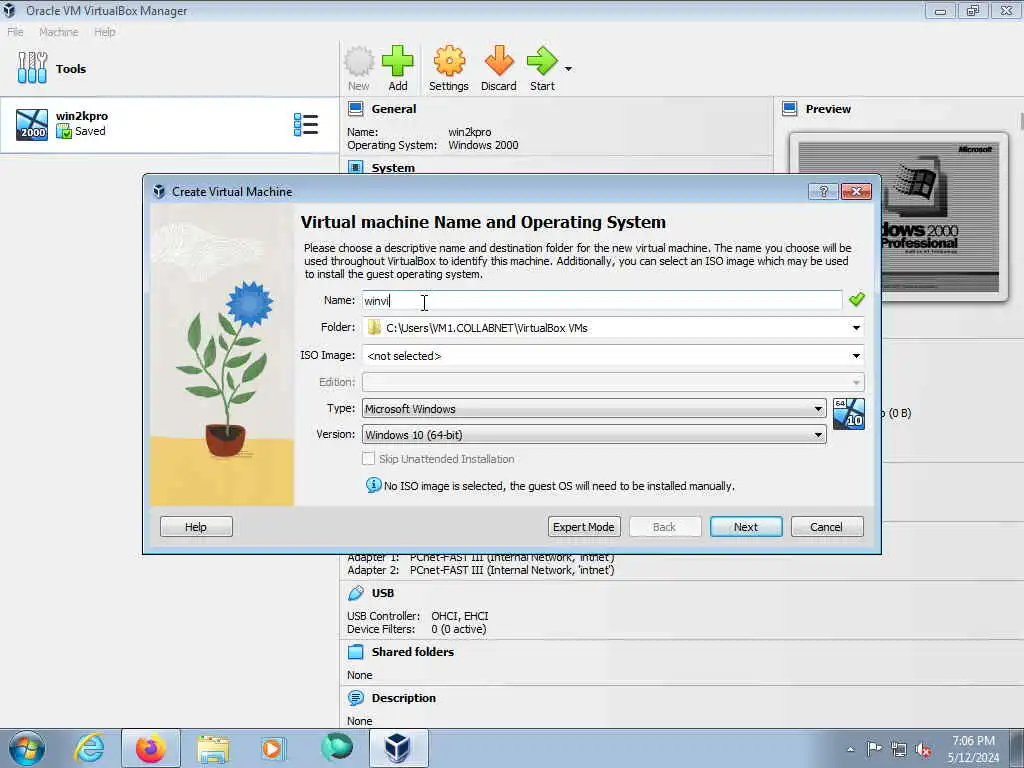Click the New machine toolbar icon

click(x=359, y=61)
